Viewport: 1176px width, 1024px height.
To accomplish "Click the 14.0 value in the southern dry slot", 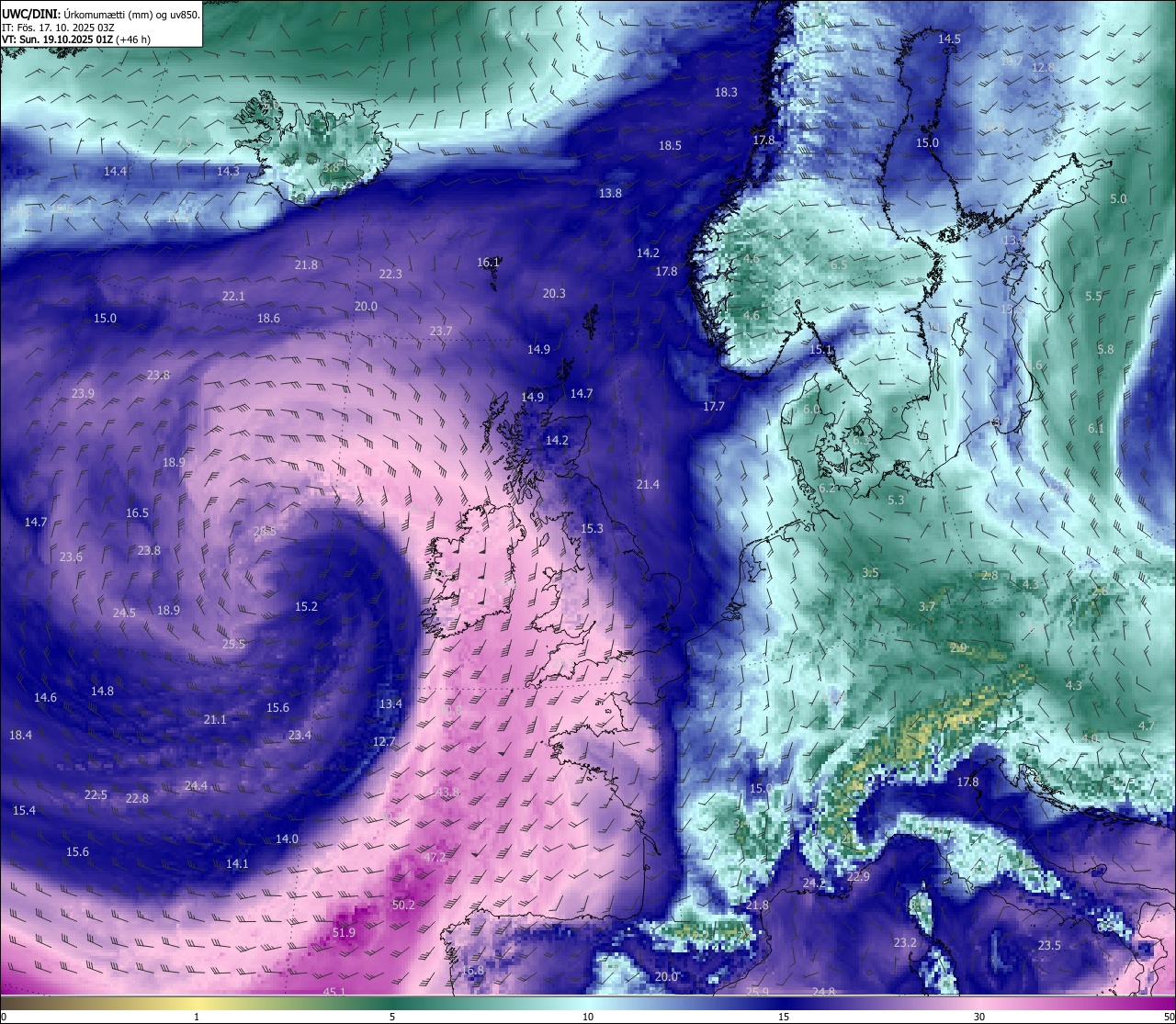I will point(287,838).
